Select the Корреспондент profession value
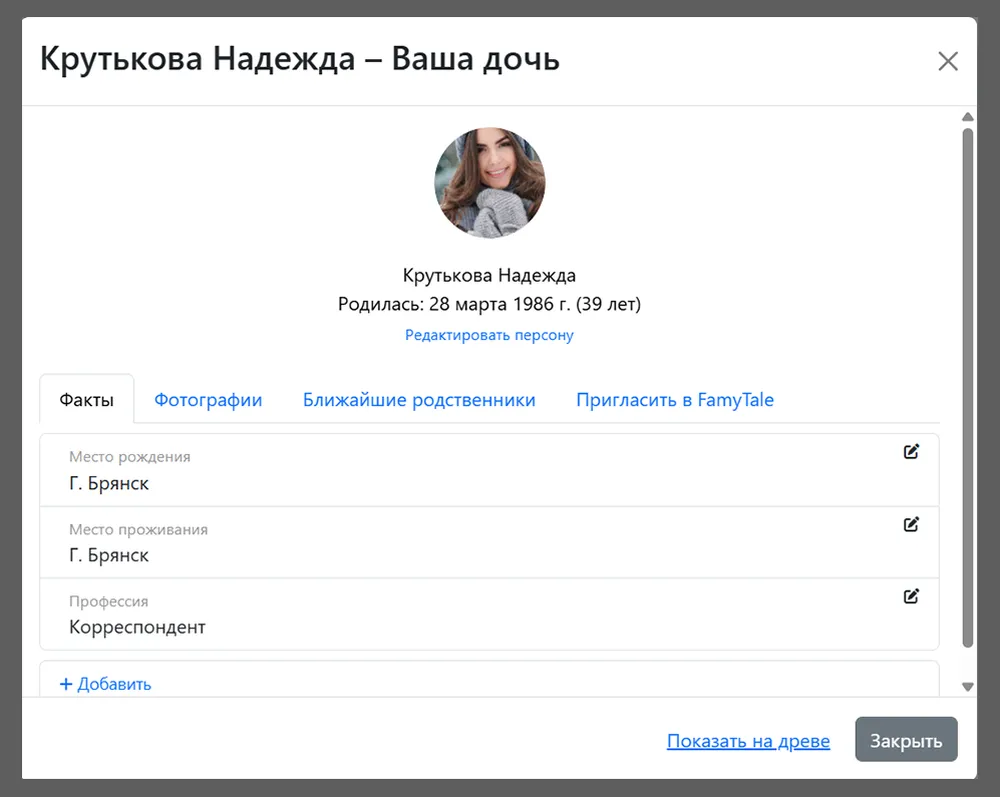Viewport: 1000px width, 797px height. 137,627
